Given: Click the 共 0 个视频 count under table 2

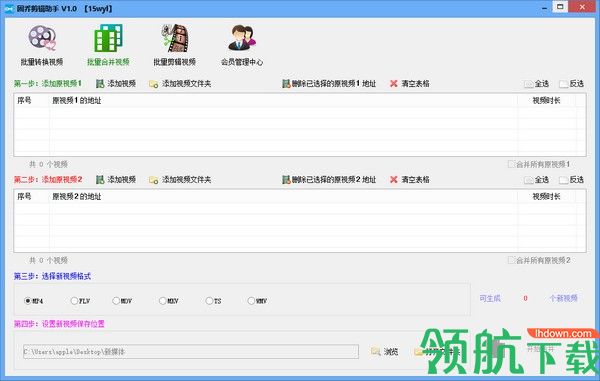Looking at the screenshot, I should pos(49,261).
